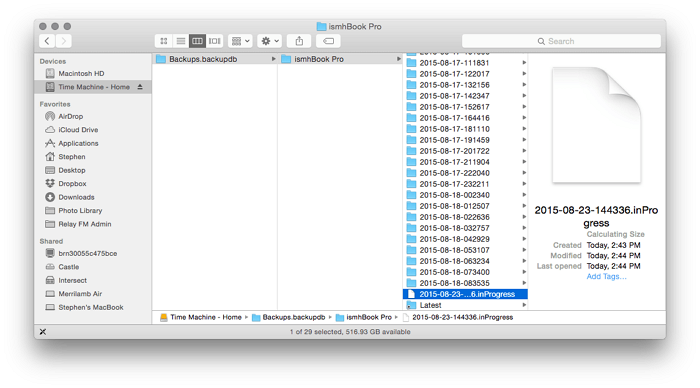The image size is (700, 388).
Task: Select backup folder 2015-08-17-191459
Action: pos(465,140)
